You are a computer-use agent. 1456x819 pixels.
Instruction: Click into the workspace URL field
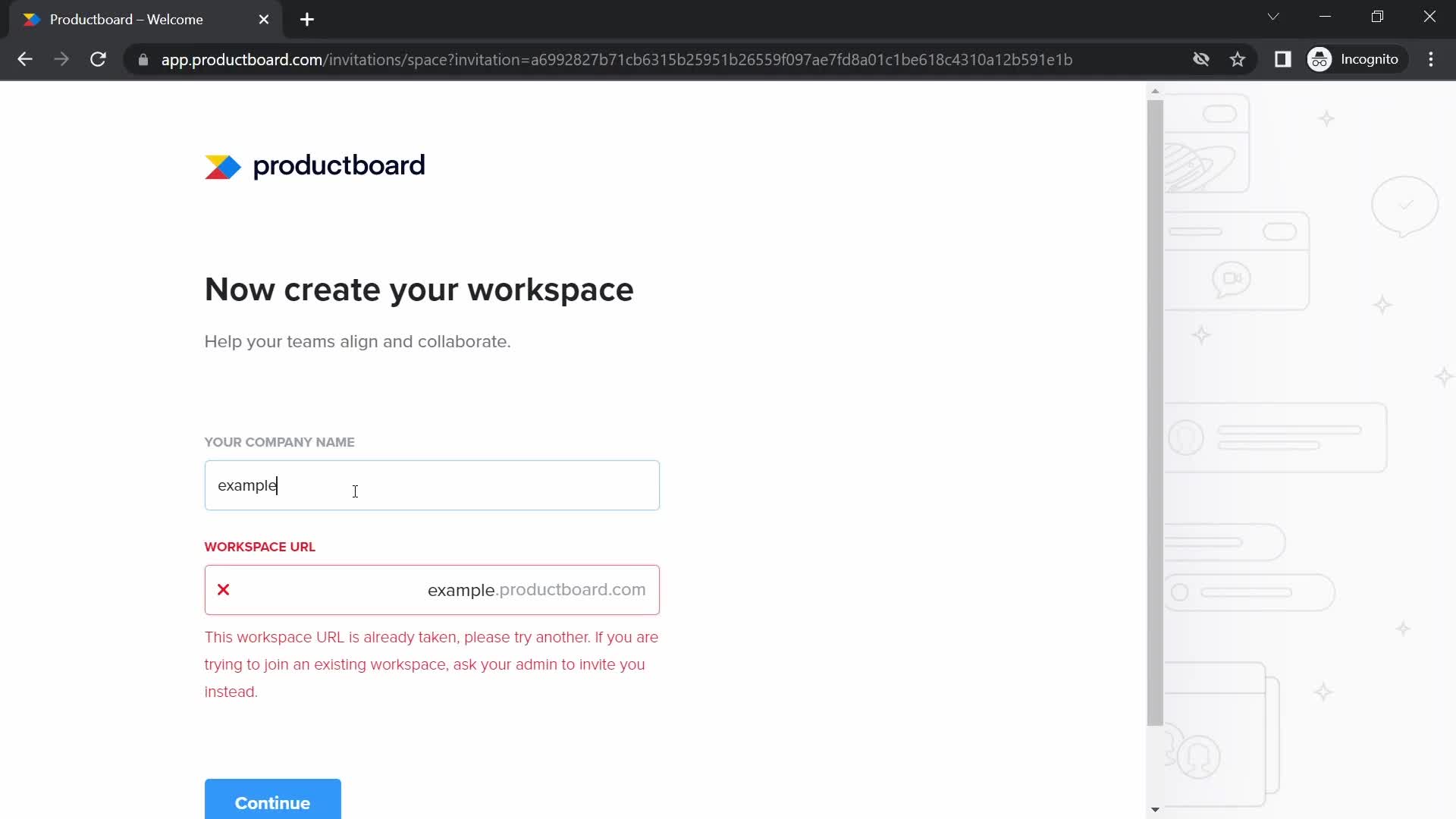click(x=432, y=590)
